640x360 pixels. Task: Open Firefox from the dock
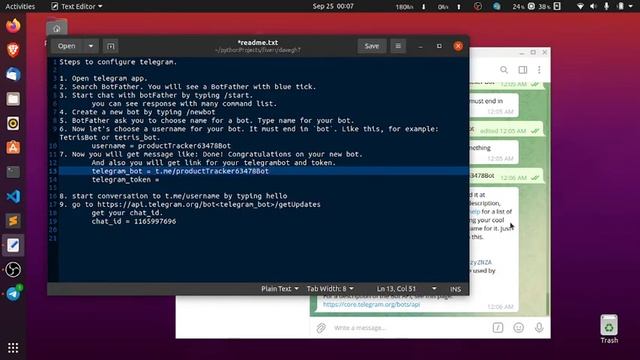[13, 26]
